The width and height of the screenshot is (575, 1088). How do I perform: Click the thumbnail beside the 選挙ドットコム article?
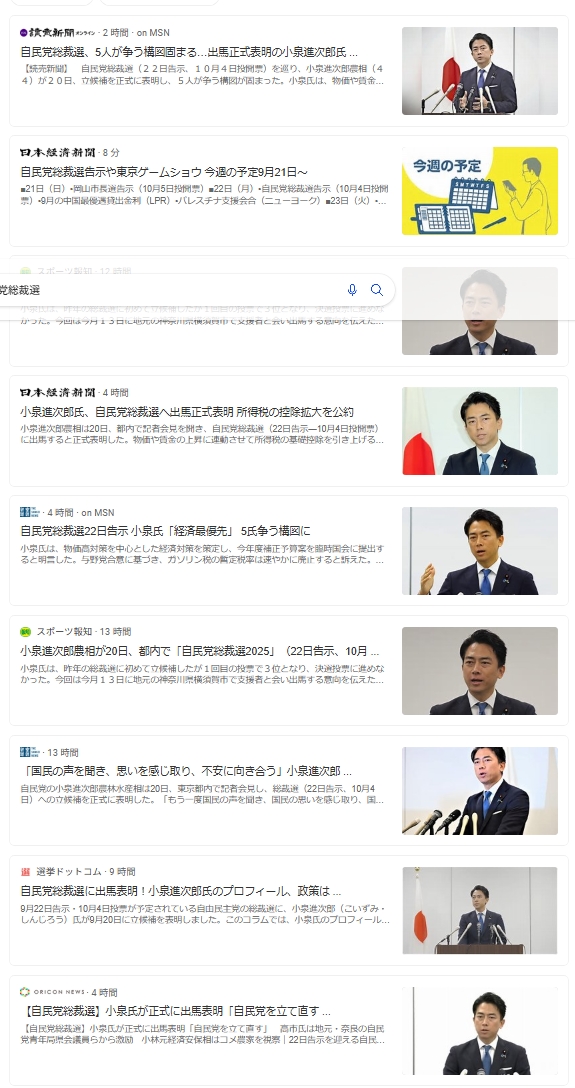pos(480,910)
